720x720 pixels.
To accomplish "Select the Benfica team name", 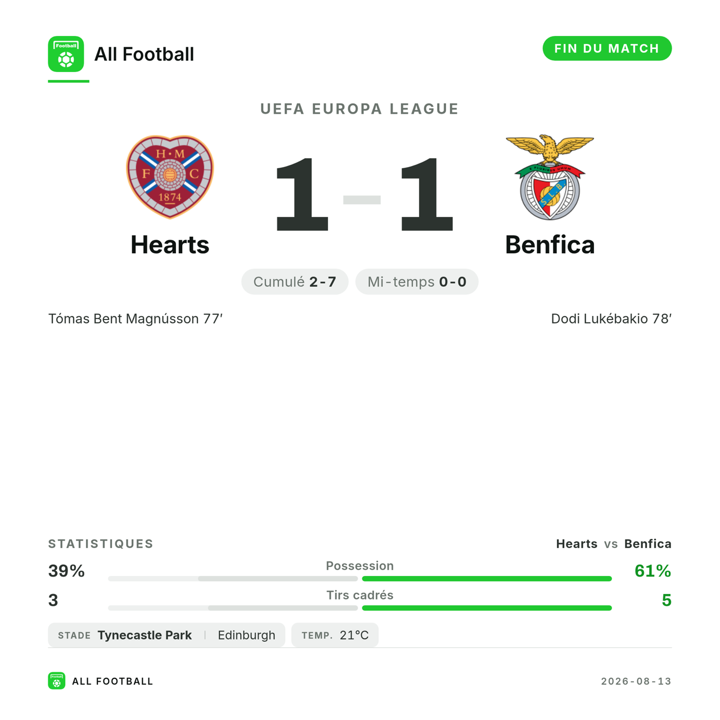I will (550, 245).
